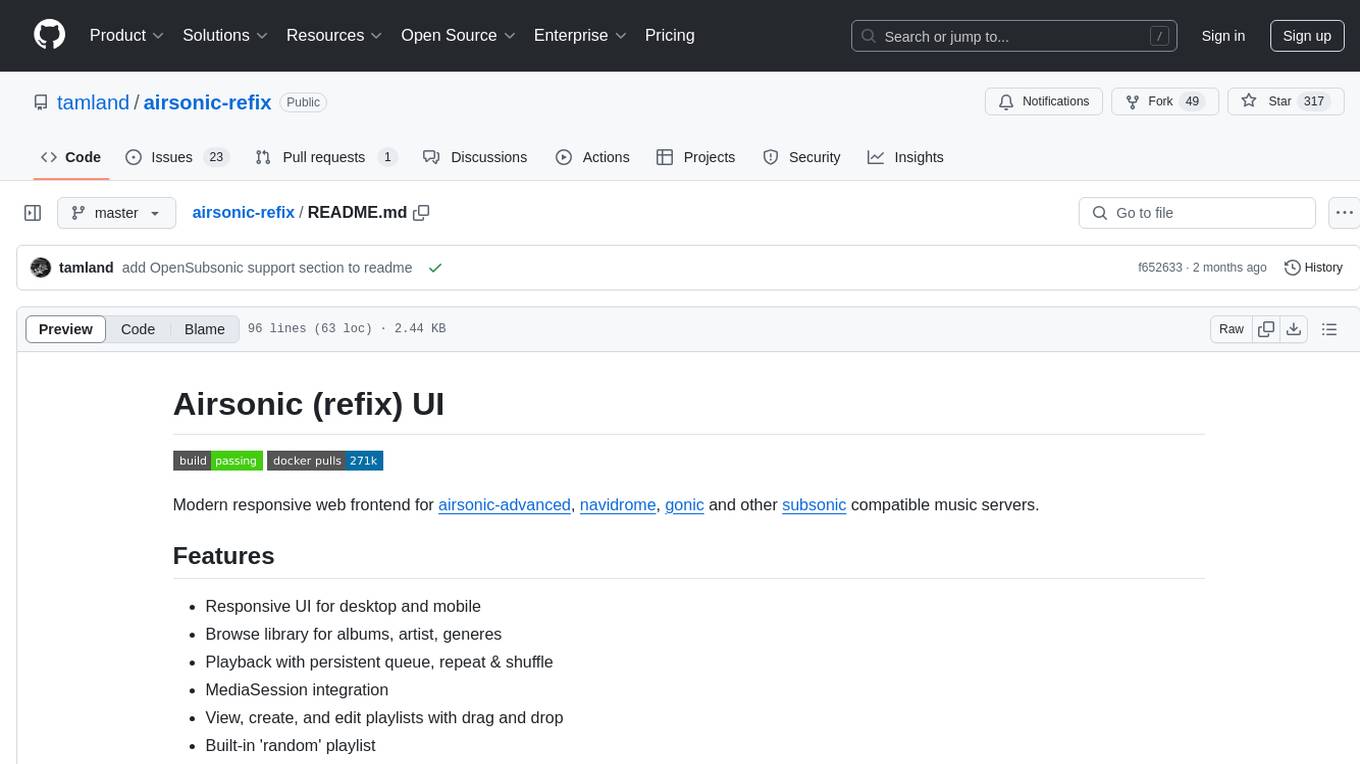The image size is (1360, 764).
Task: Copy the README.md file path
Action: (421, 213)
